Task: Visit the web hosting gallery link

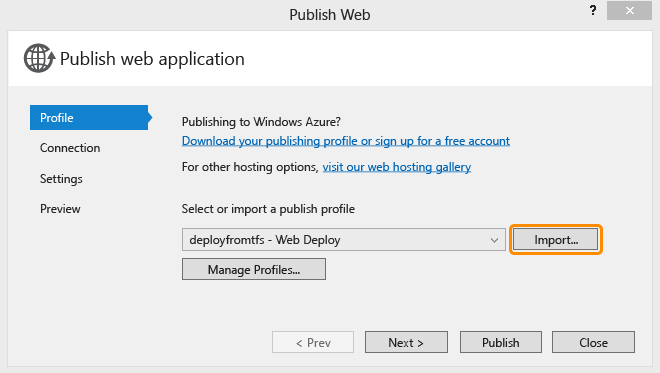Action: click(x=397, y=167)
